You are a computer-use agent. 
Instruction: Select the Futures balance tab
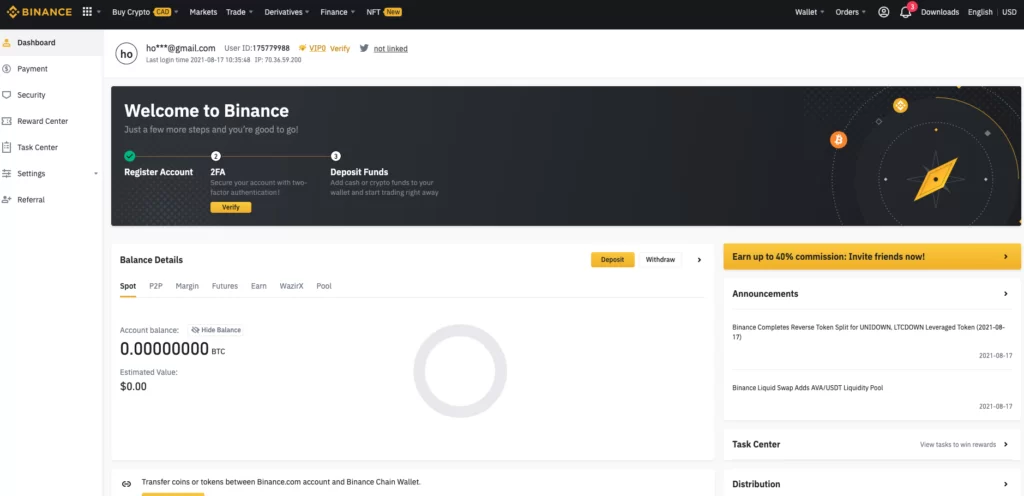(x=225, y=286)
